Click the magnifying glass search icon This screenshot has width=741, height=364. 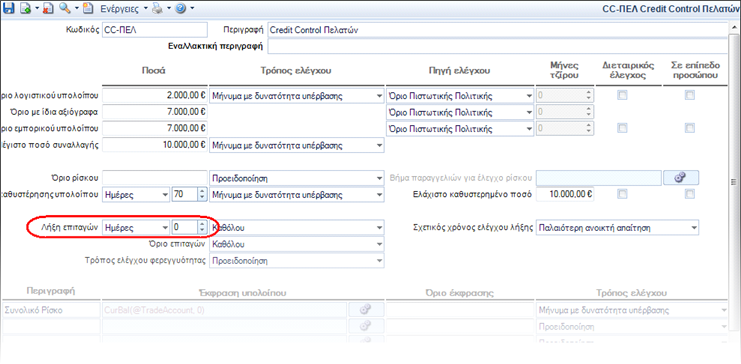[x=65, y=8]
